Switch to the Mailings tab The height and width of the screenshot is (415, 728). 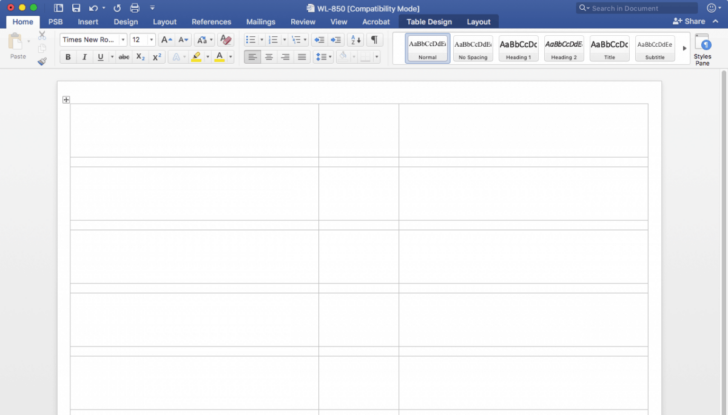[x=260, y=22]
